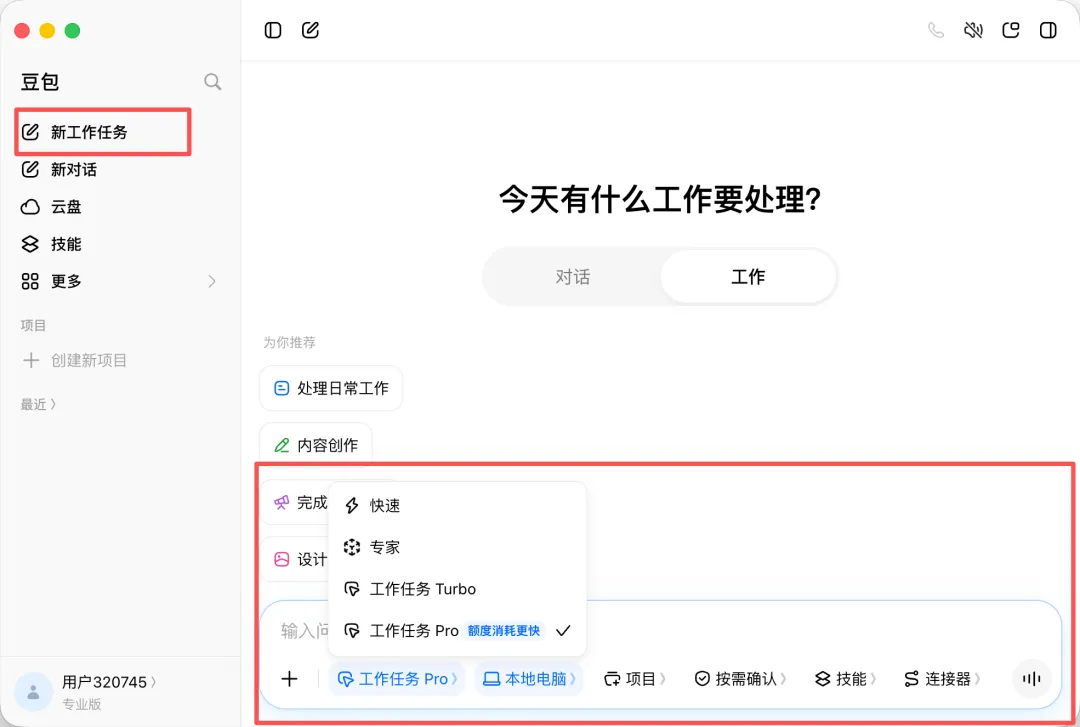The height and width of the screenshot is (727, 1080).
Task: Switch to the 对话 tab
Action: 572,277
